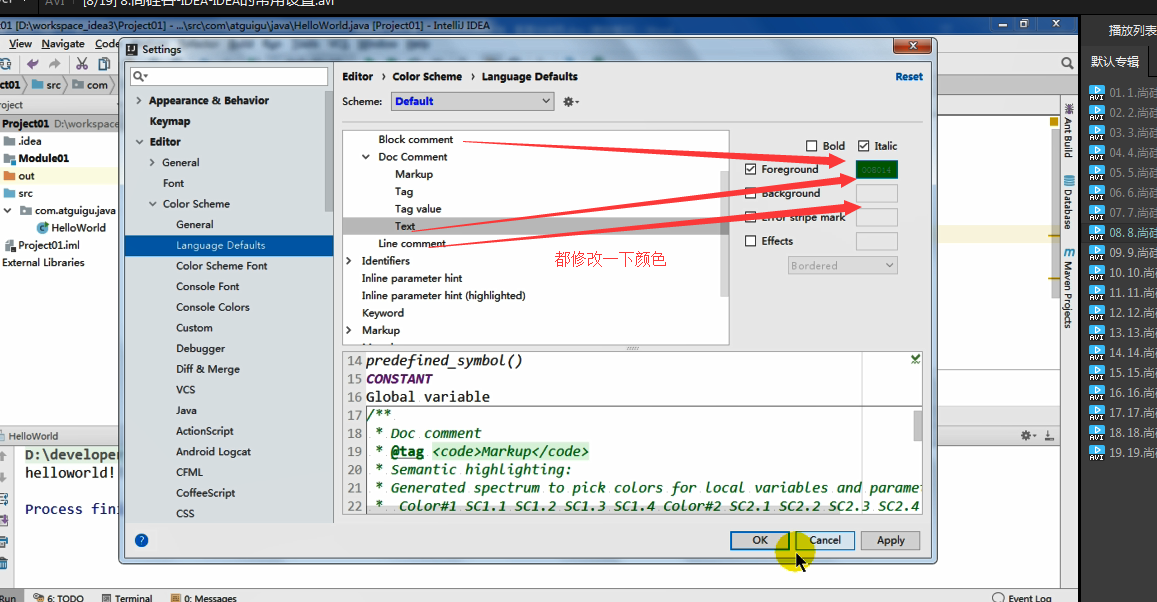Viewport: 1157px width, 602px height.
Task: Click the Undo arrow in the IDEA toolbar
Action: coord(32,64)
